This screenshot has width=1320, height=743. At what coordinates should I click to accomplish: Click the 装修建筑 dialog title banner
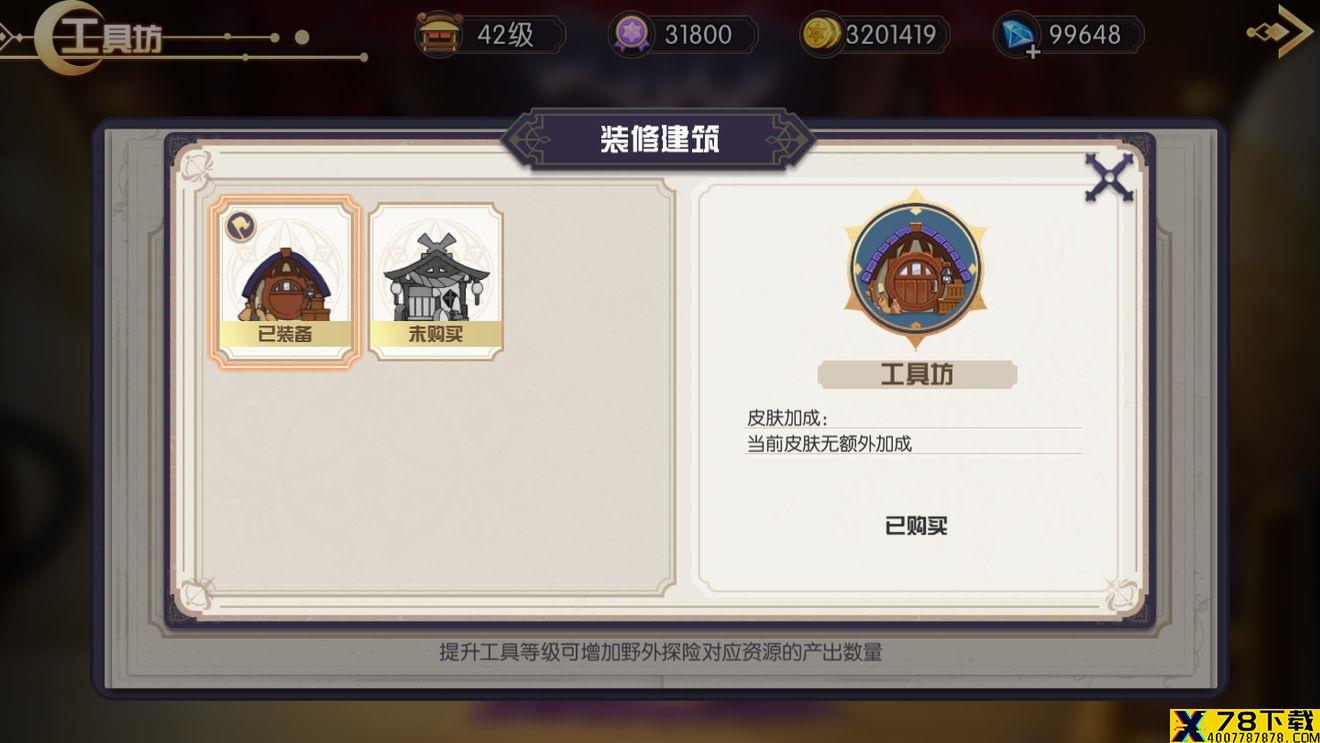pyautogui.click(x=659, y=139)
